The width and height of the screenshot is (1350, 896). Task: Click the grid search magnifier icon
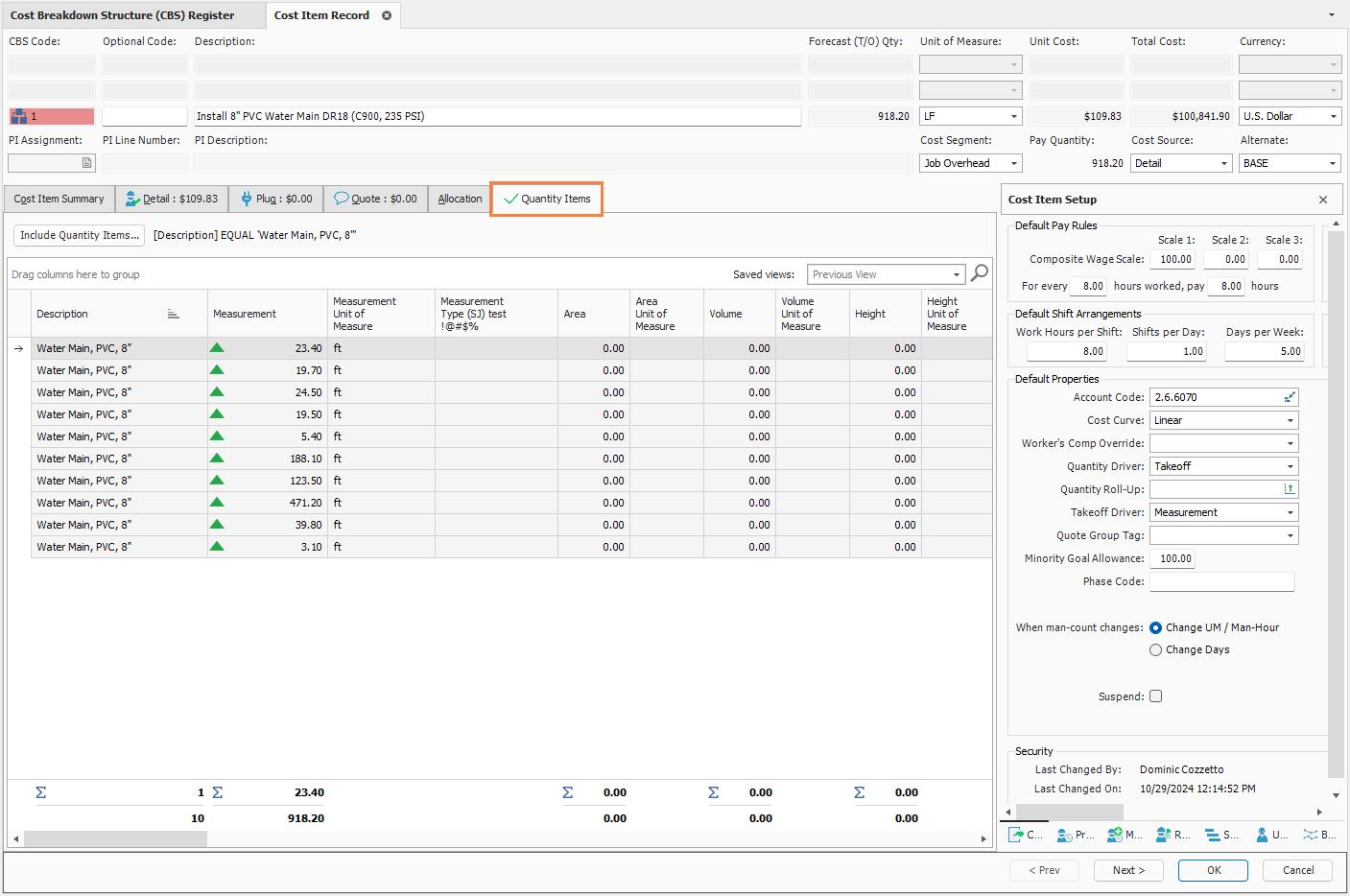pyautogui.click(x=979, y=273)
